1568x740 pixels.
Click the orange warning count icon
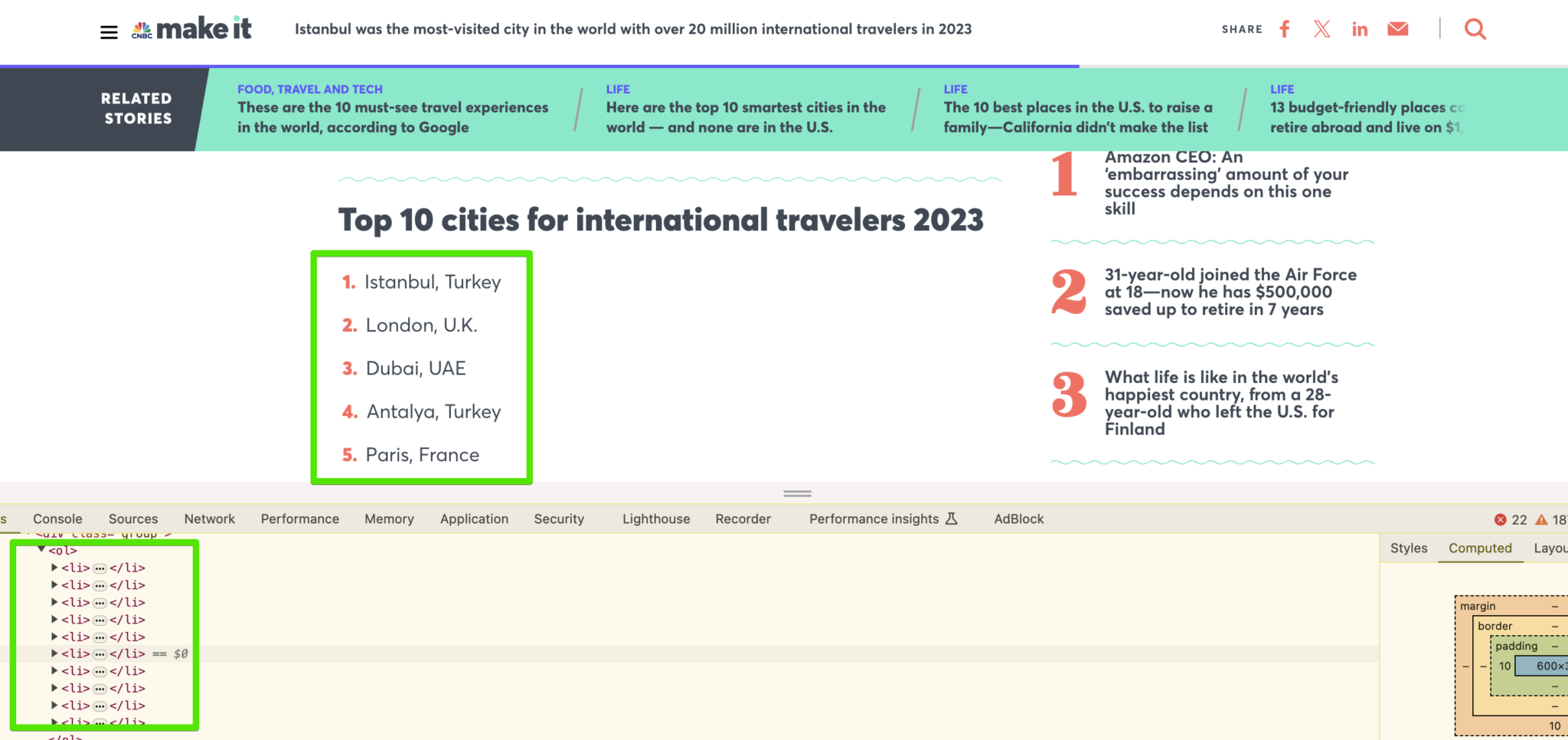1542,519
